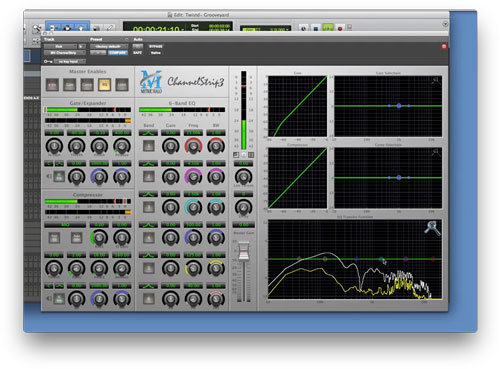Select the Zoomer tool in Pro Tools toolbar
The width and height of the screenshot is (500, 369).
[x=37, y=28]
